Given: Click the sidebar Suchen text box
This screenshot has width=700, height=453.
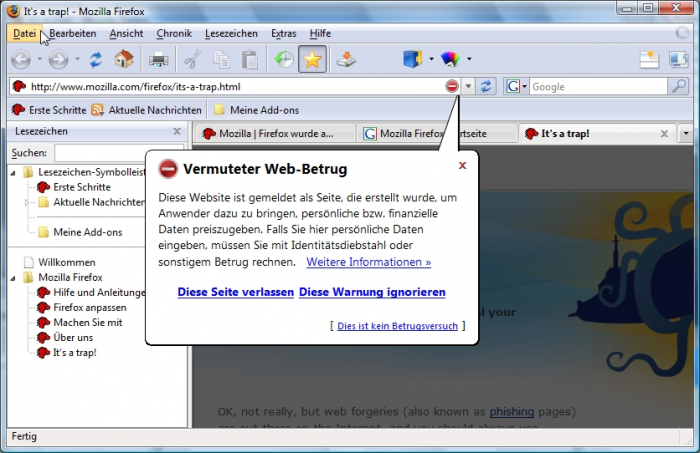Looking at the screenshot, I should point(119,153).
